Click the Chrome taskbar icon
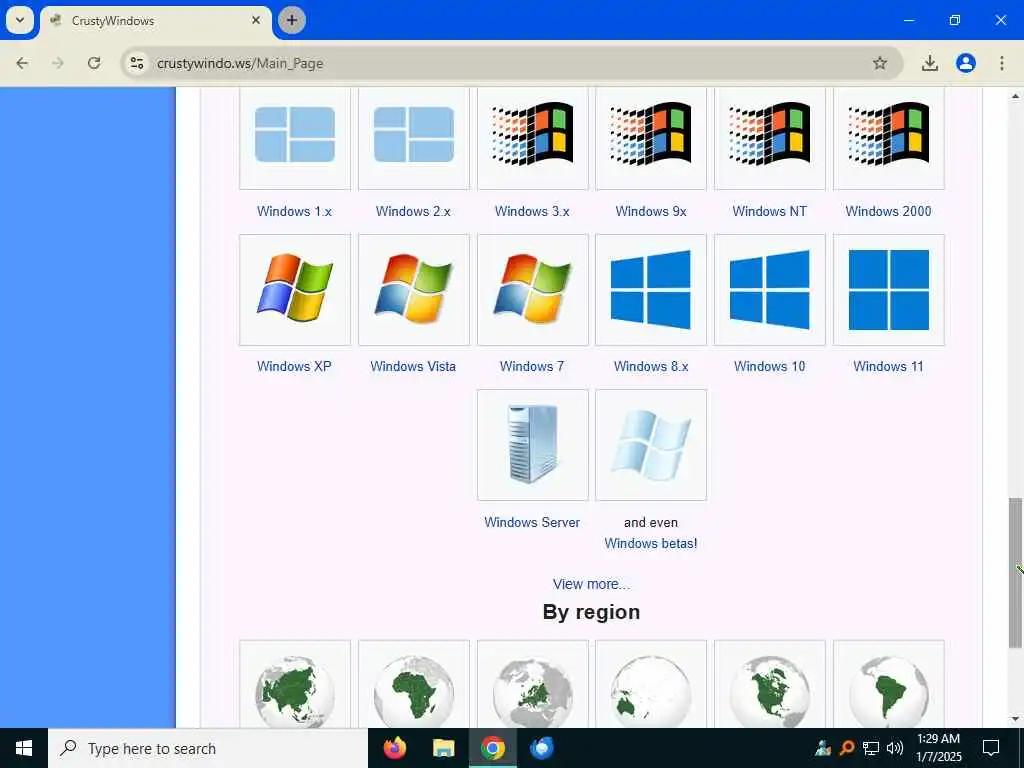The width and height of the screenshot is (1024, 768). (493, 748)
